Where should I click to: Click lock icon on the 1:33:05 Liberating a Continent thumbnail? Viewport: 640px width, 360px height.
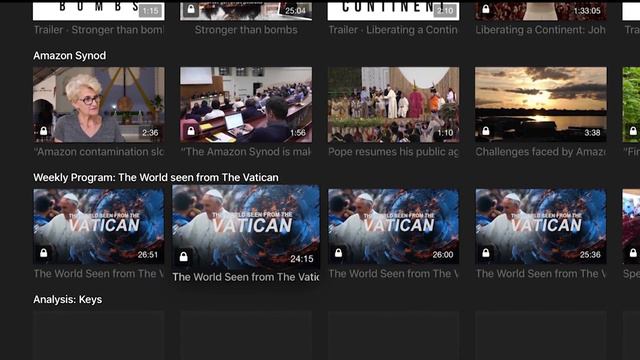(485, 9)
